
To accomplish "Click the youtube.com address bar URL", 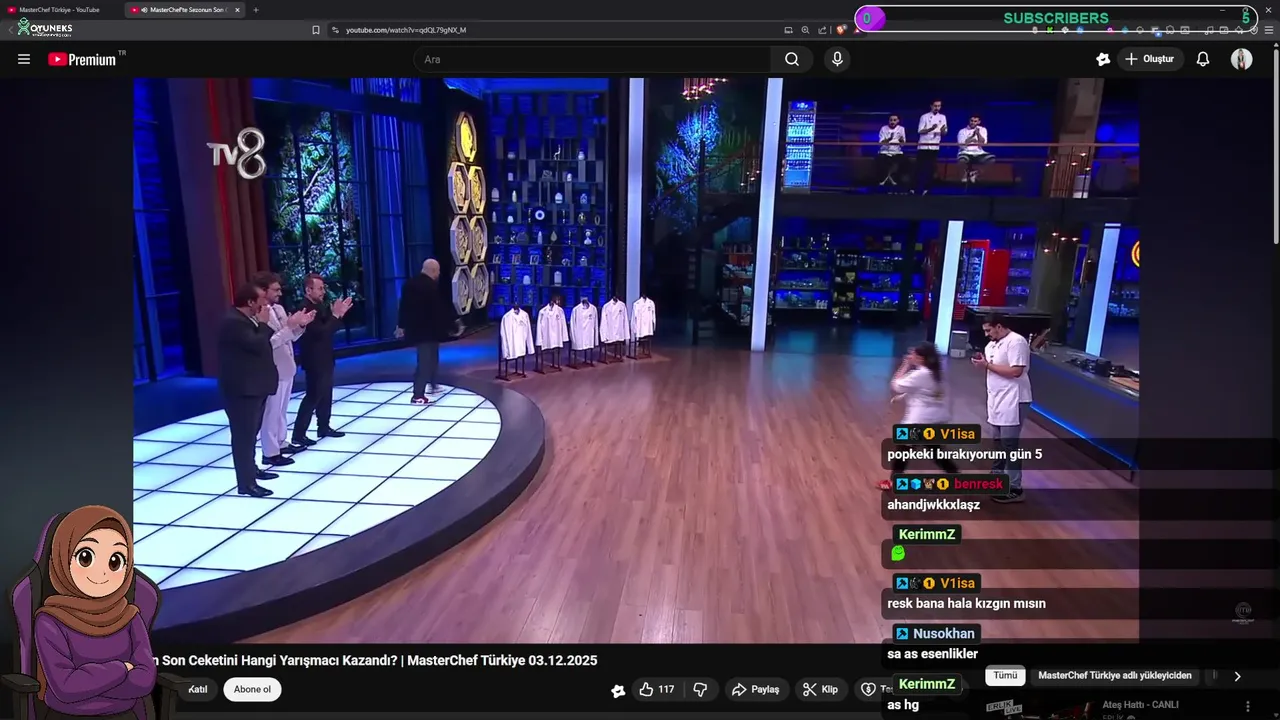I will [406, 30].
